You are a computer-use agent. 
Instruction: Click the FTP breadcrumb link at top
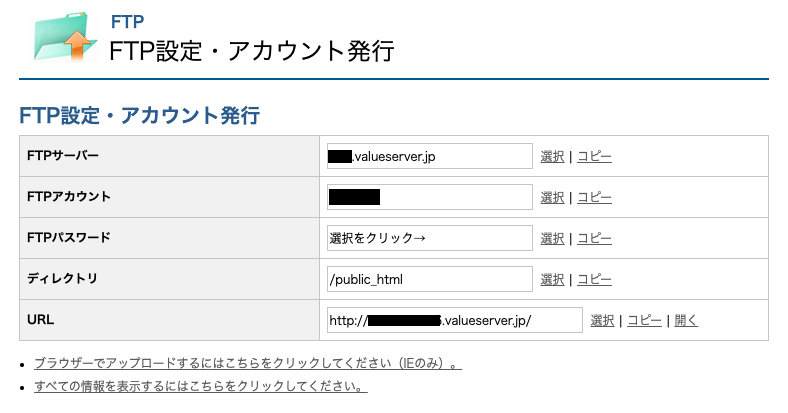(128, 20)
